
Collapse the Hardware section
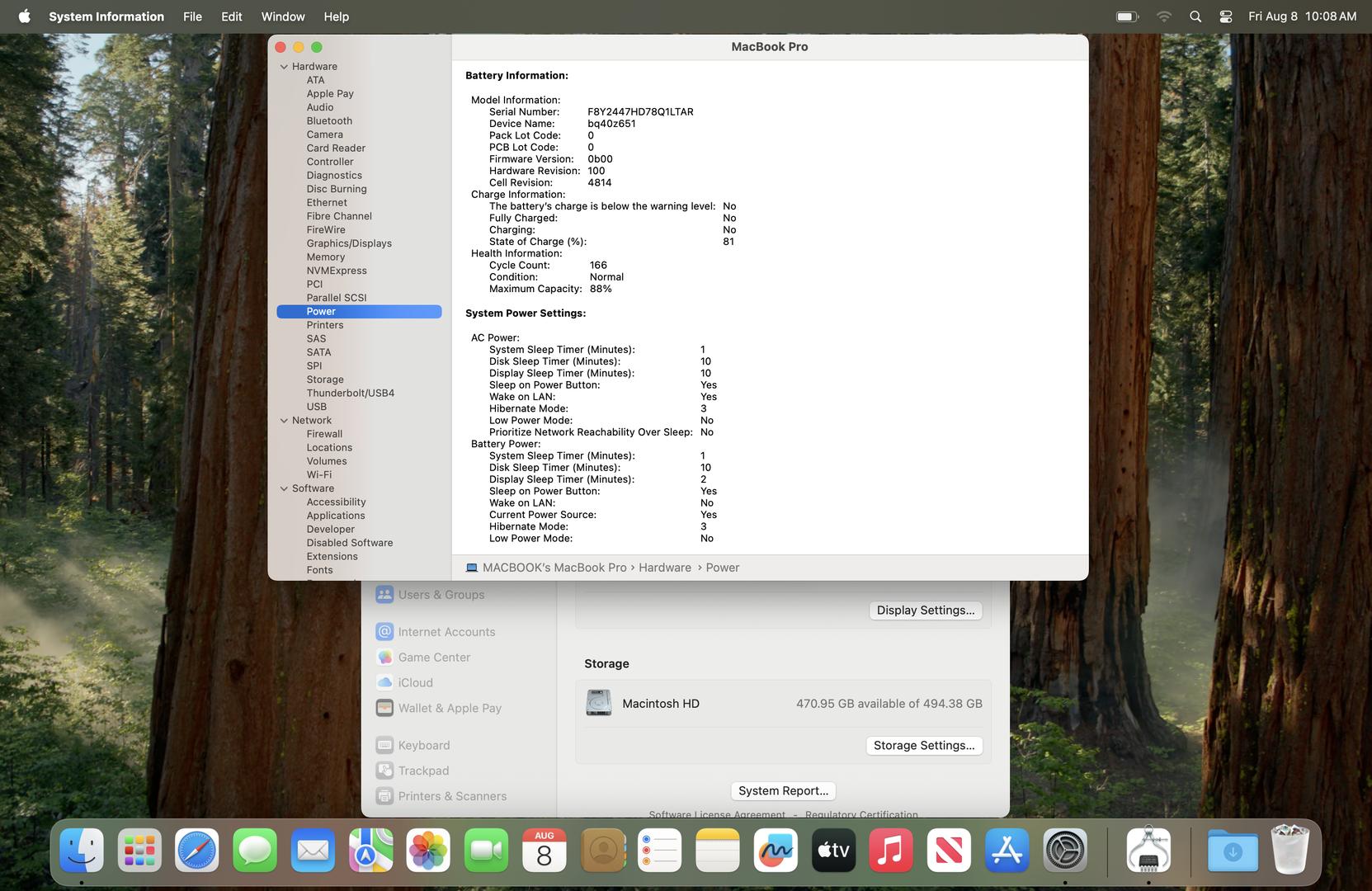pos(284,67)
